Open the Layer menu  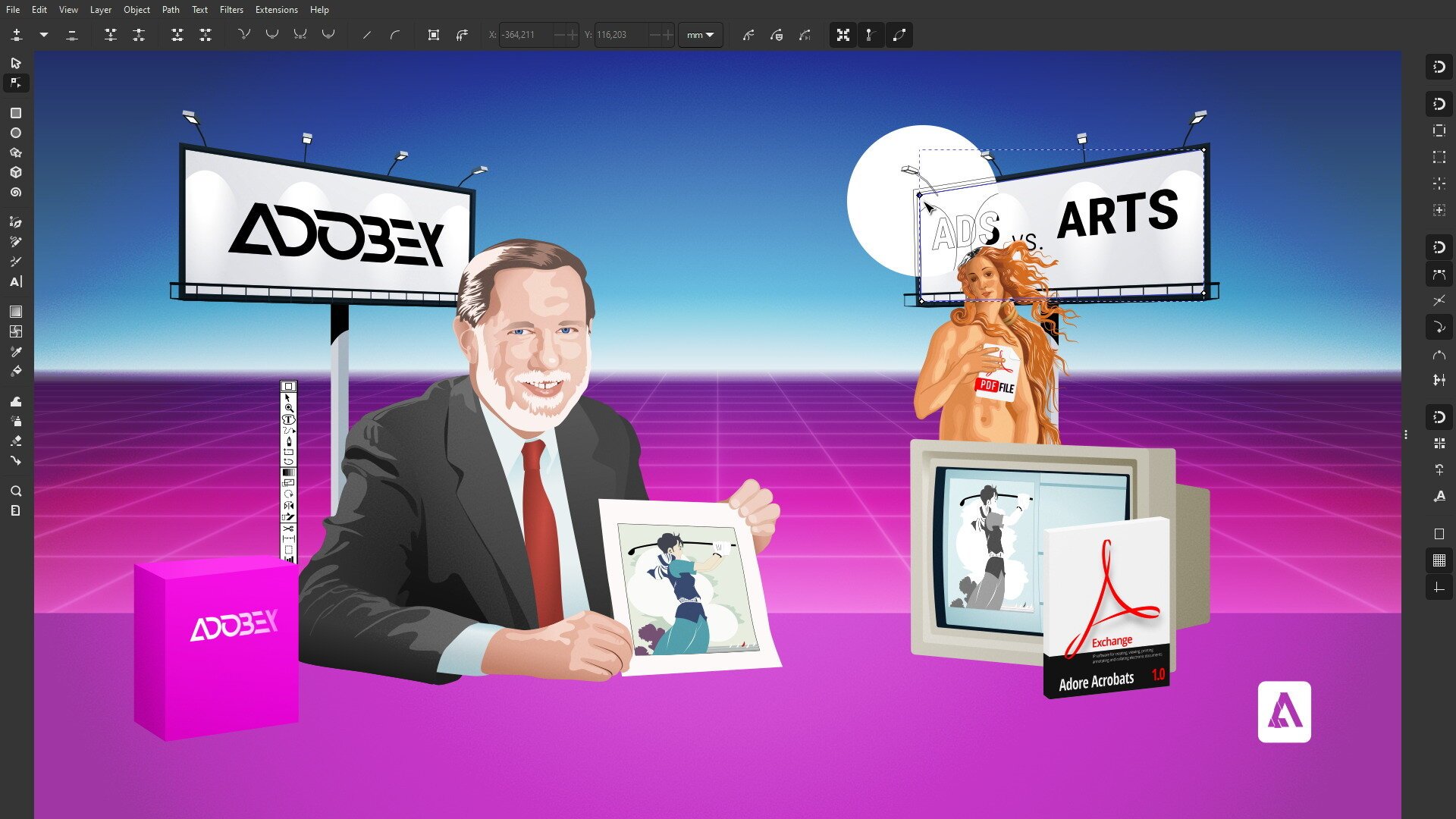click(101, 10)
